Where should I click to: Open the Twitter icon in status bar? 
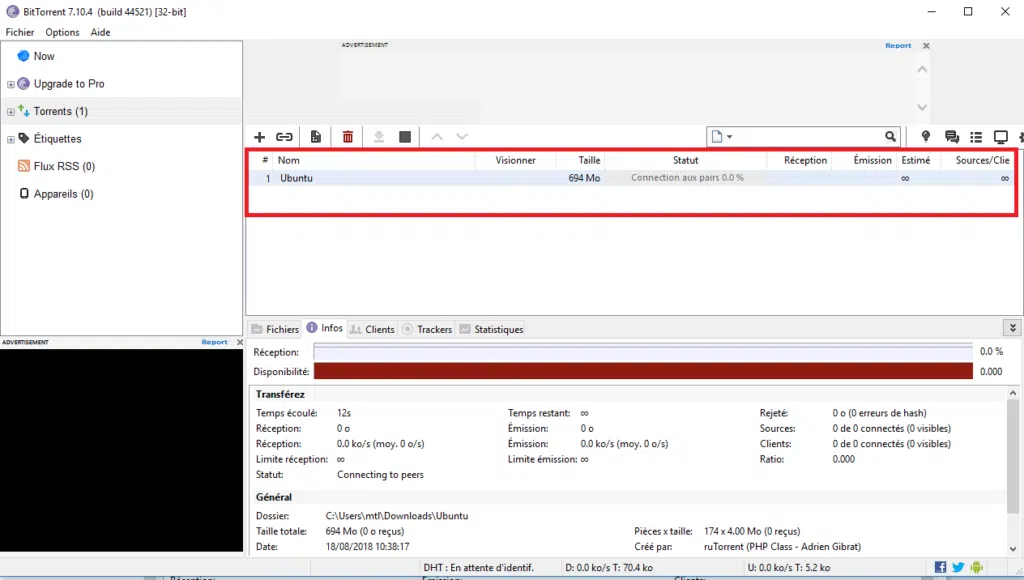[958, 567]
